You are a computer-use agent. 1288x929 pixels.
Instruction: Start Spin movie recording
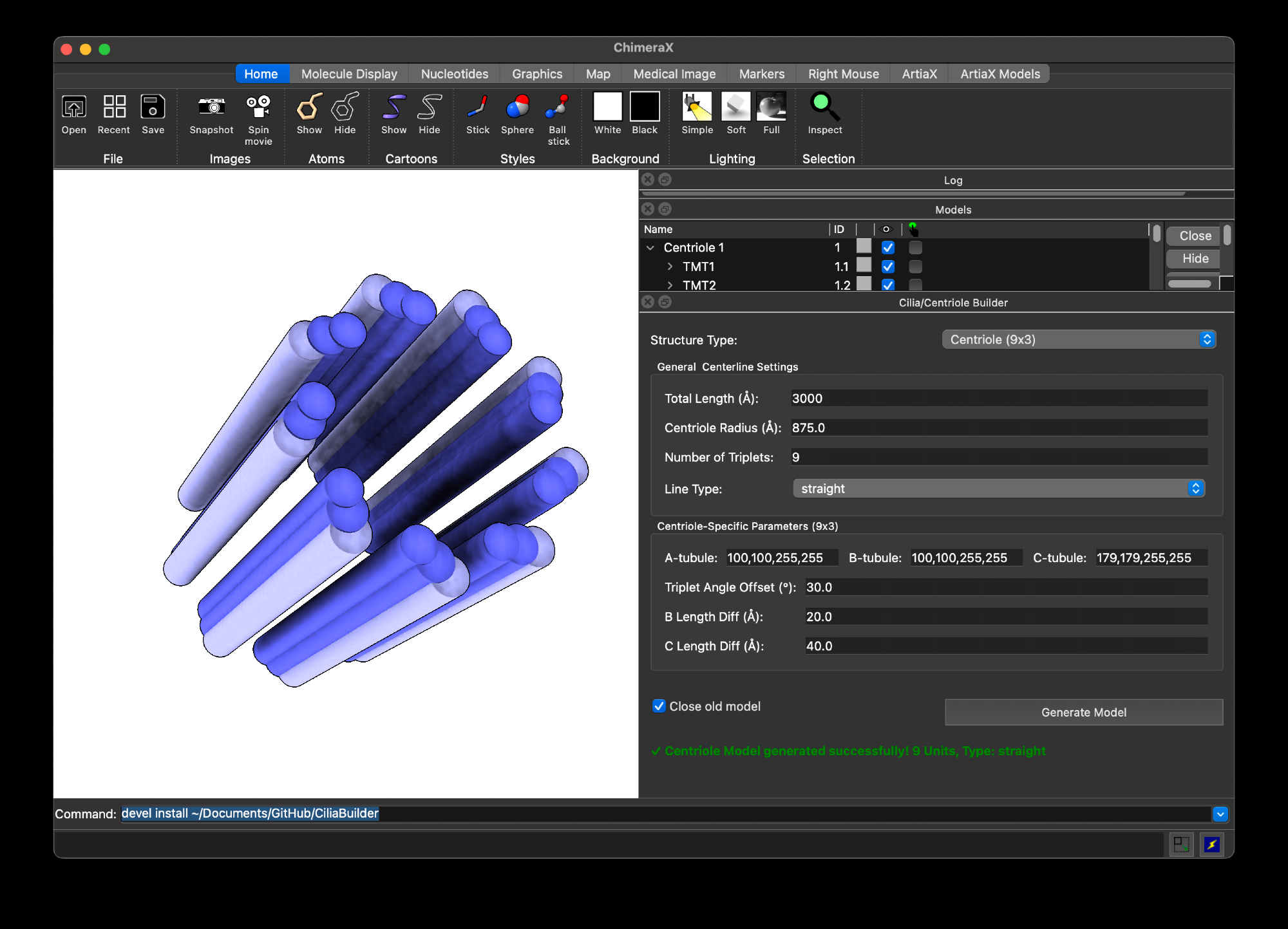(258, 108)
